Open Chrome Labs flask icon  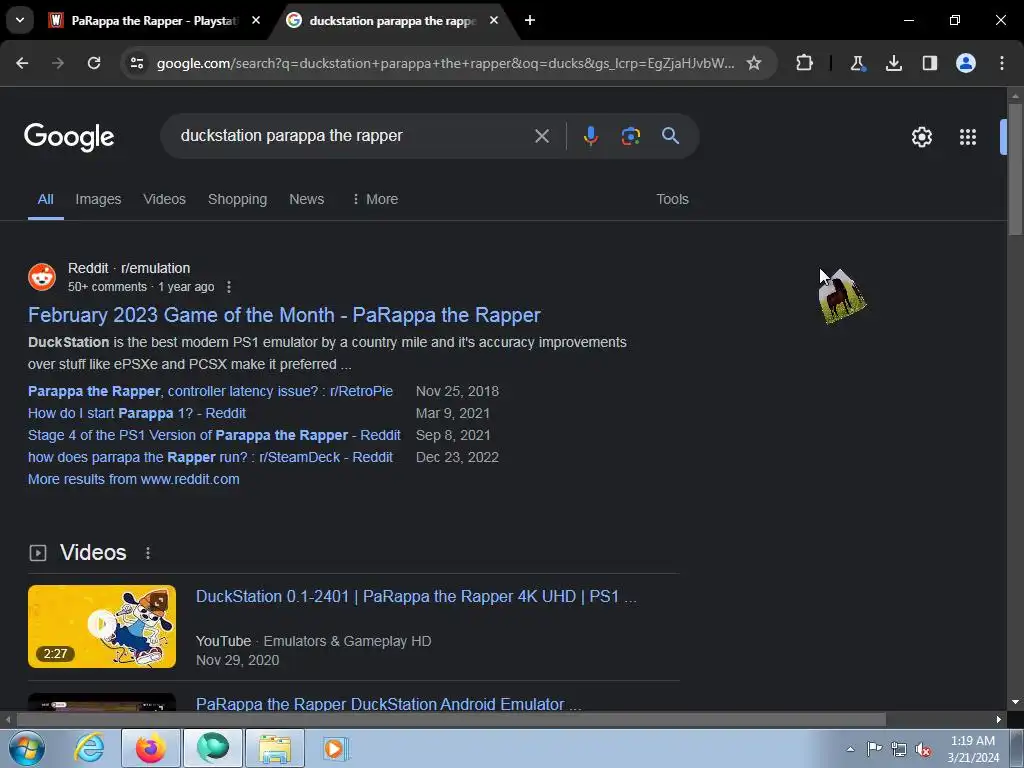click(857, 63)
